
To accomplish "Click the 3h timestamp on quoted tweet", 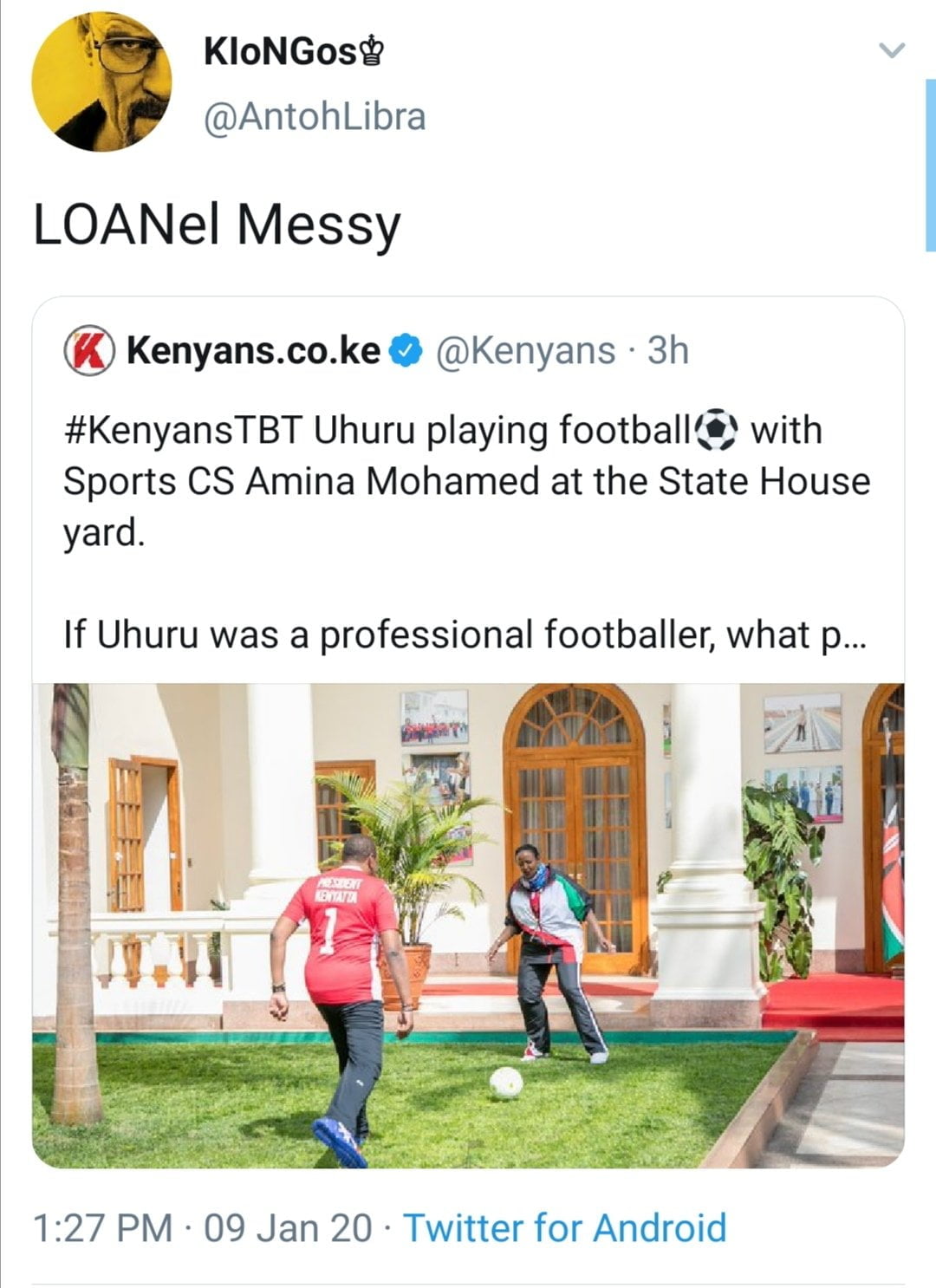I will (x=668, y=351).
